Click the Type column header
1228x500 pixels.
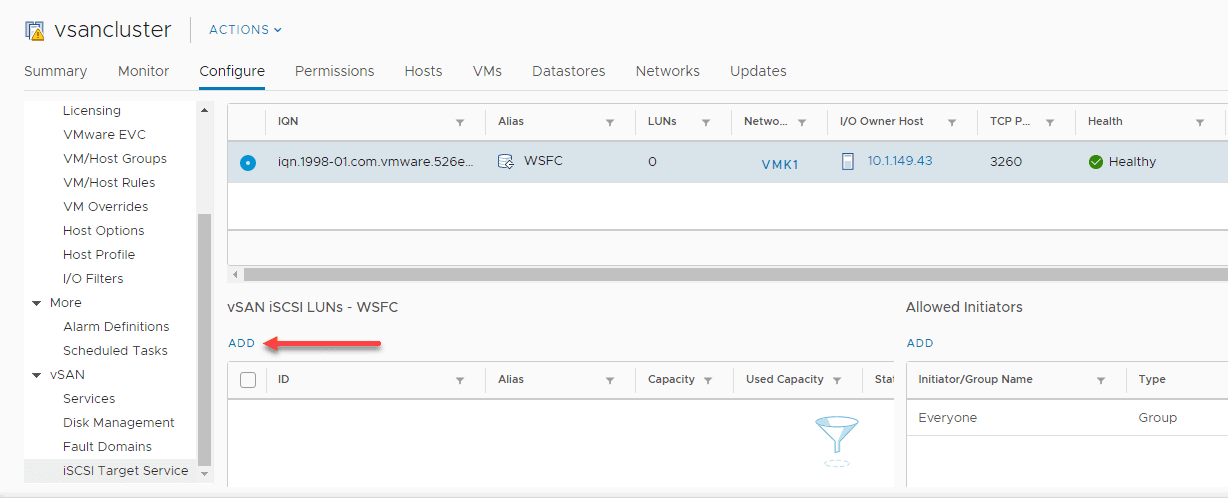click(x=1152, y=380)
